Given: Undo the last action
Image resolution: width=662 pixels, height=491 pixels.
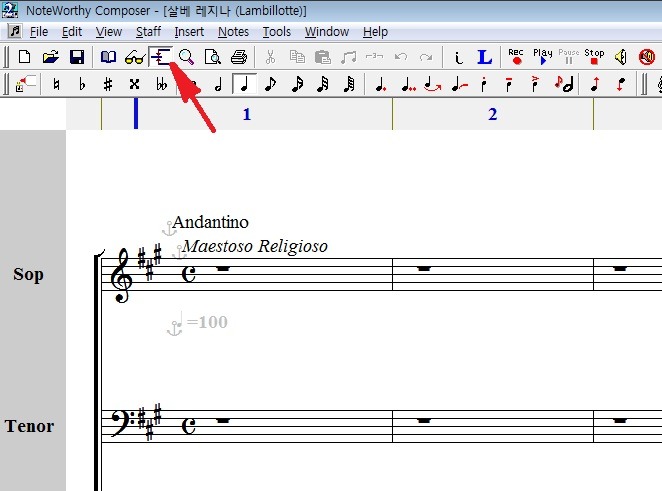Looking at the screenshot, I should coord(401,57).
